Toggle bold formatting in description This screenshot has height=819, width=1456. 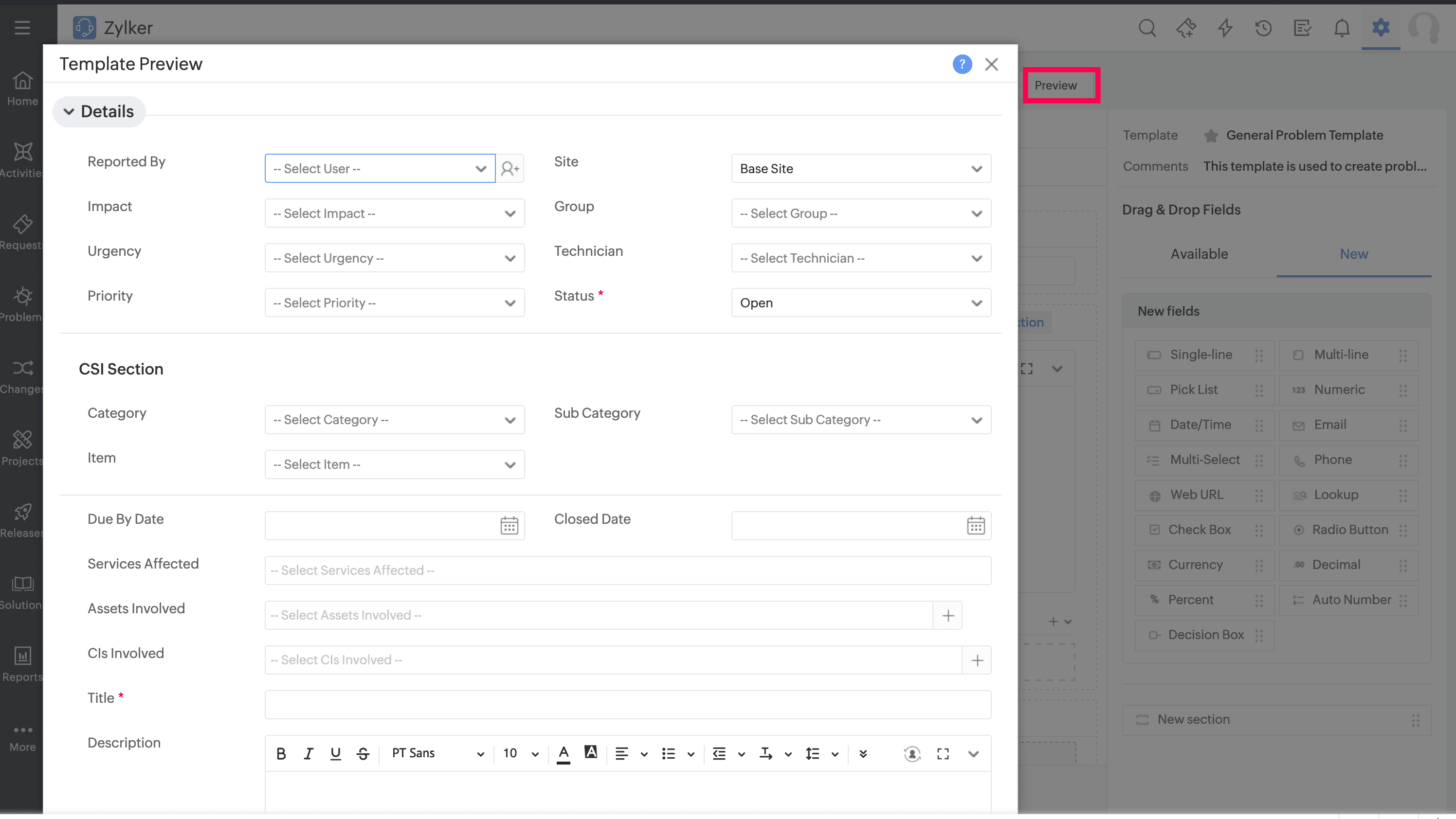click(x=281, y=753)
